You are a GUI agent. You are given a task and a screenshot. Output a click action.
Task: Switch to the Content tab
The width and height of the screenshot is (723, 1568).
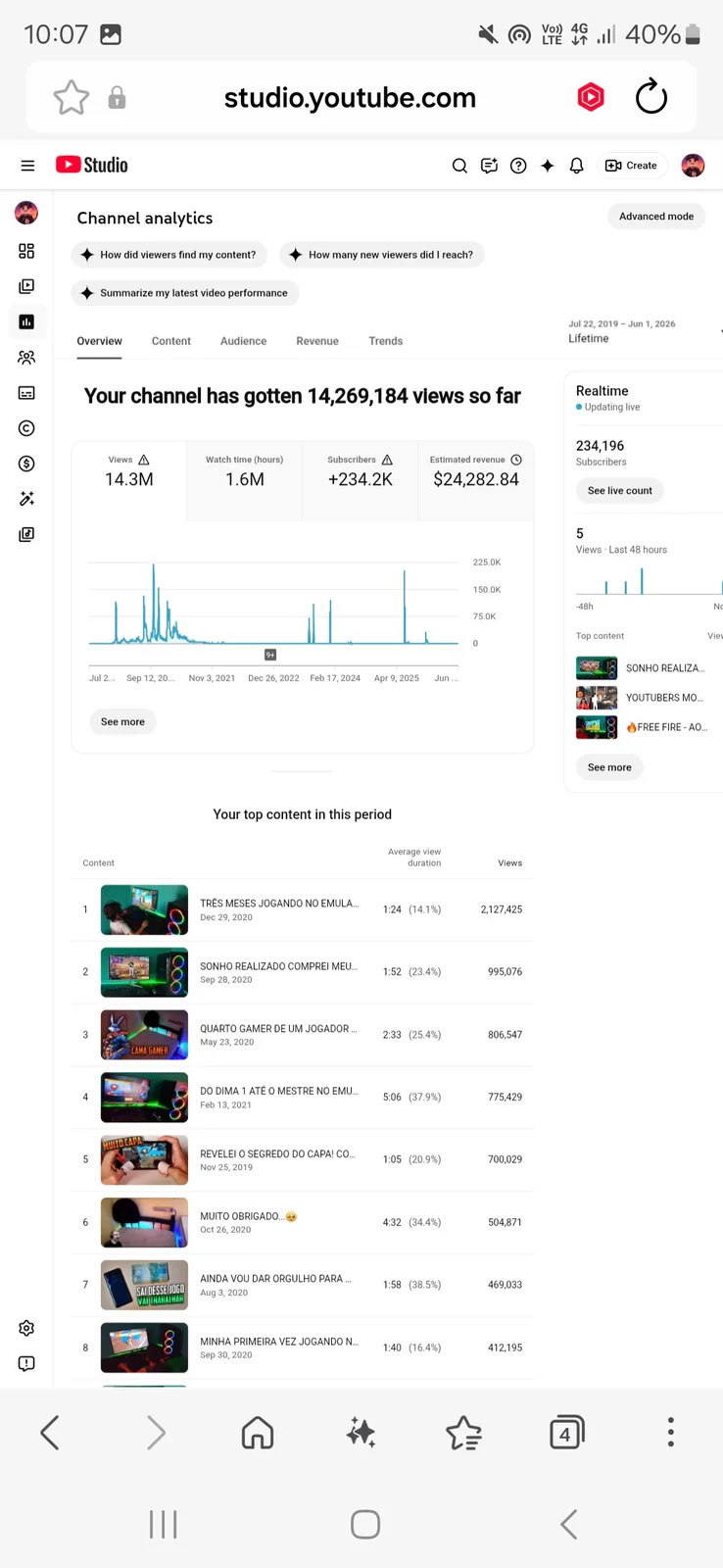point(171,341)
